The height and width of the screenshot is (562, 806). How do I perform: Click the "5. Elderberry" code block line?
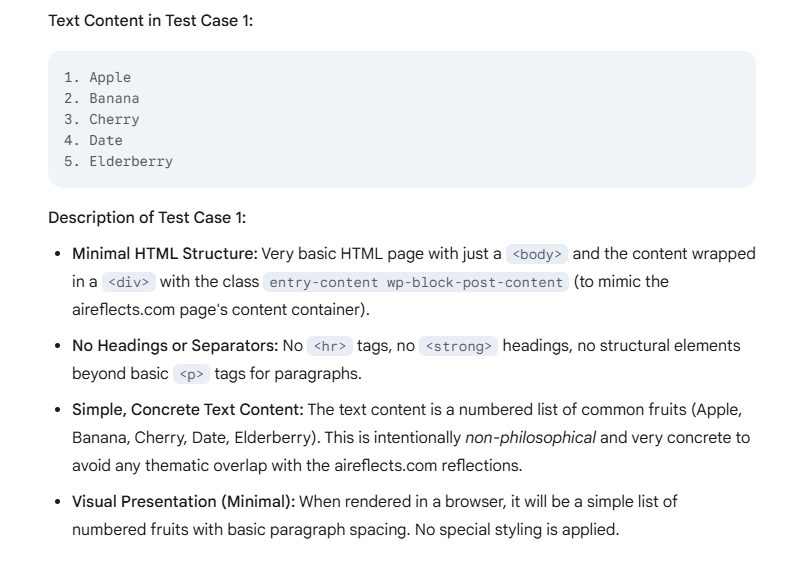[120, 161]
